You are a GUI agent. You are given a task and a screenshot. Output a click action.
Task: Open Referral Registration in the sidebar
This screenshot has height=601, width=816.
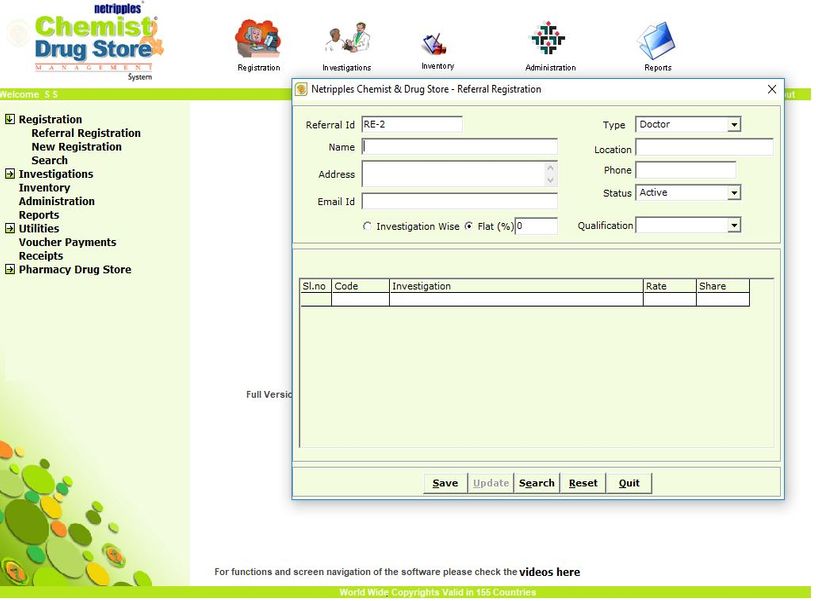86,133
